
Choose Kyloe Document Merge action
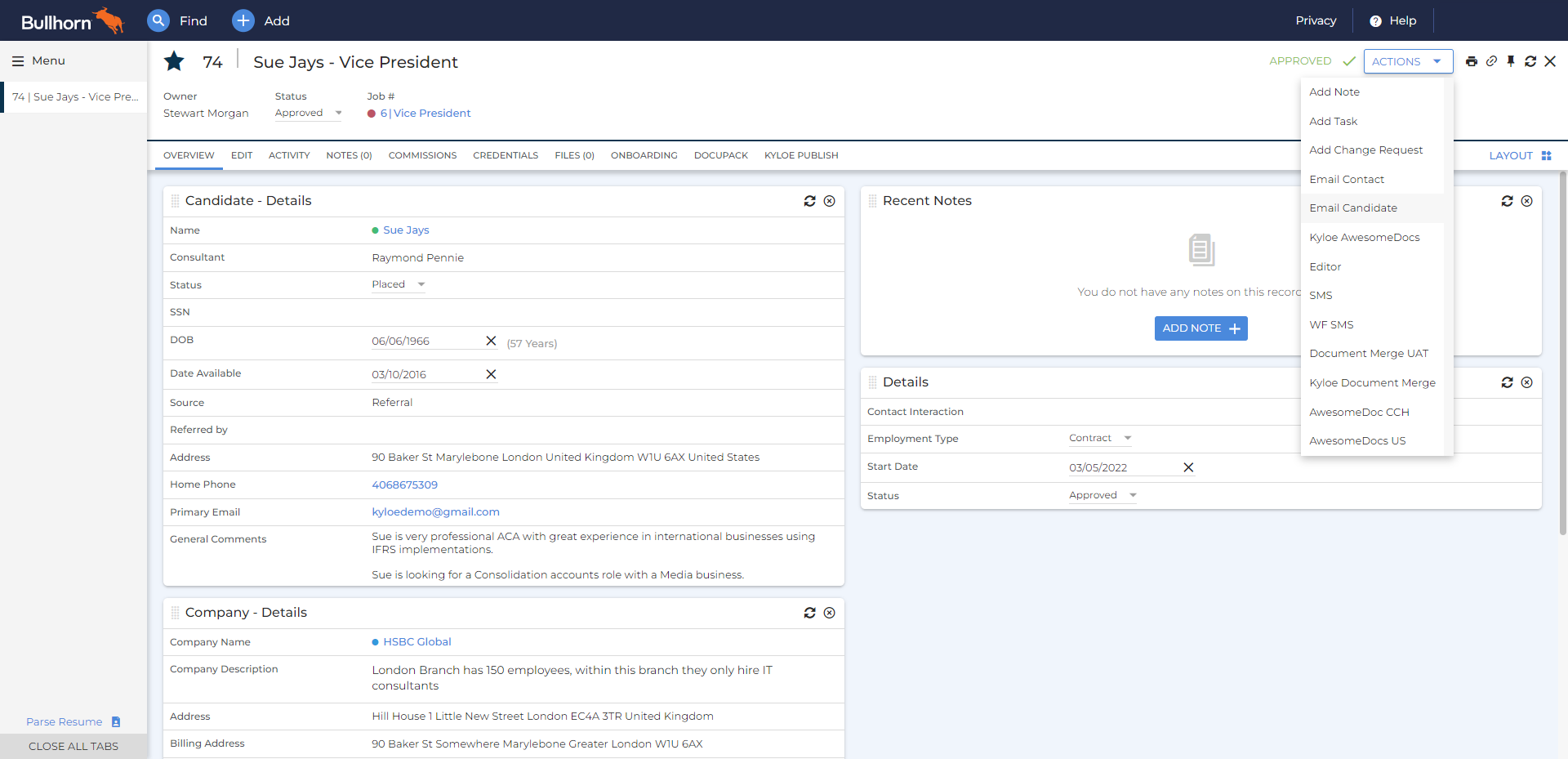pos(1372,383)
